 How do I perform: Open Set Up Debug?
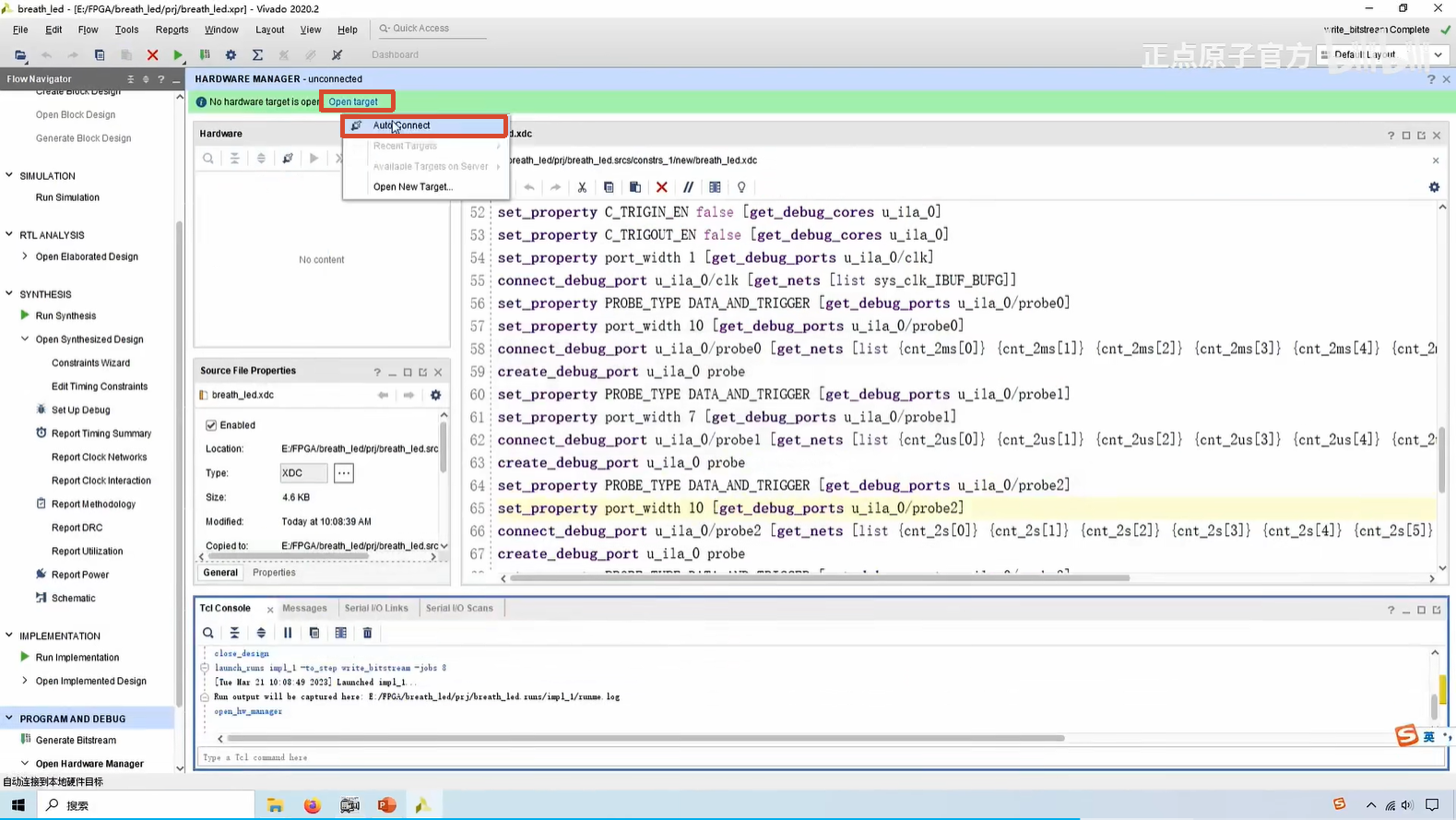click(80, 410)
